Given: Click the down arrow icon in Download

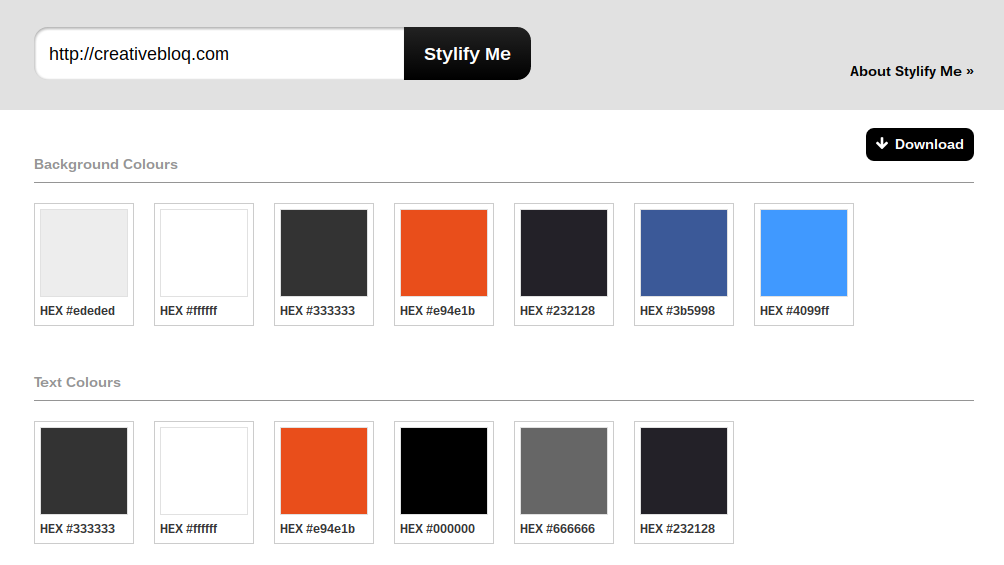Looking at the screenshot, I should coord(882,144).
